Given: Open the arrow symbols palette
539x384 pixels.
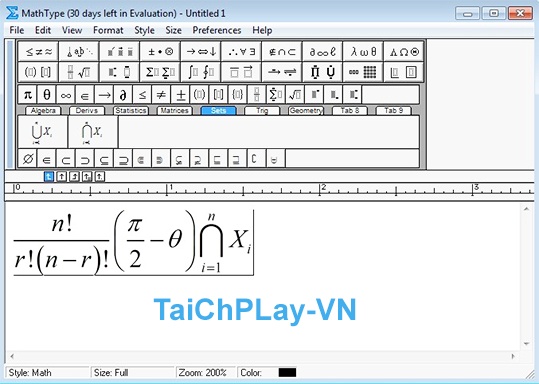Looking at the screenshot, I should coord(200,52).
